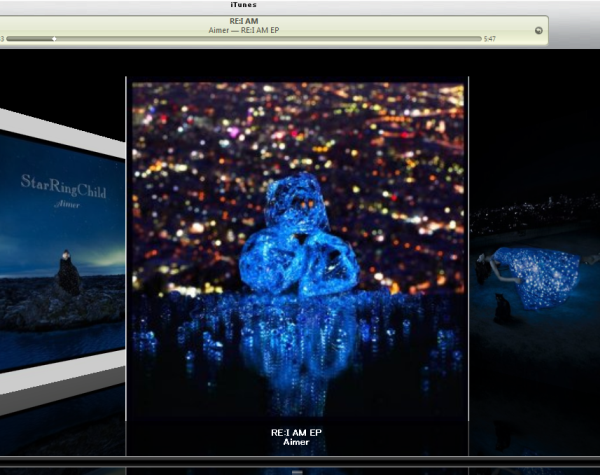Image resolution: width=600 pixels, height=475 pixels.
Task: Click the 'RE:I AM' song title text
Action: point(244,21)
